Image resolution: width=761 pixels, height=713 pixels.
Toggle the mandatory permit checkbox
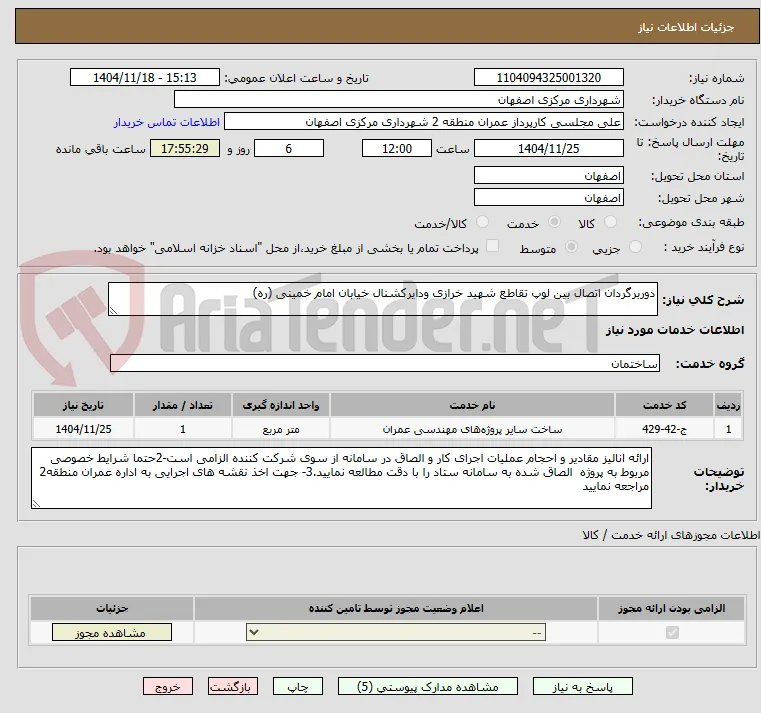pos(672,632)
